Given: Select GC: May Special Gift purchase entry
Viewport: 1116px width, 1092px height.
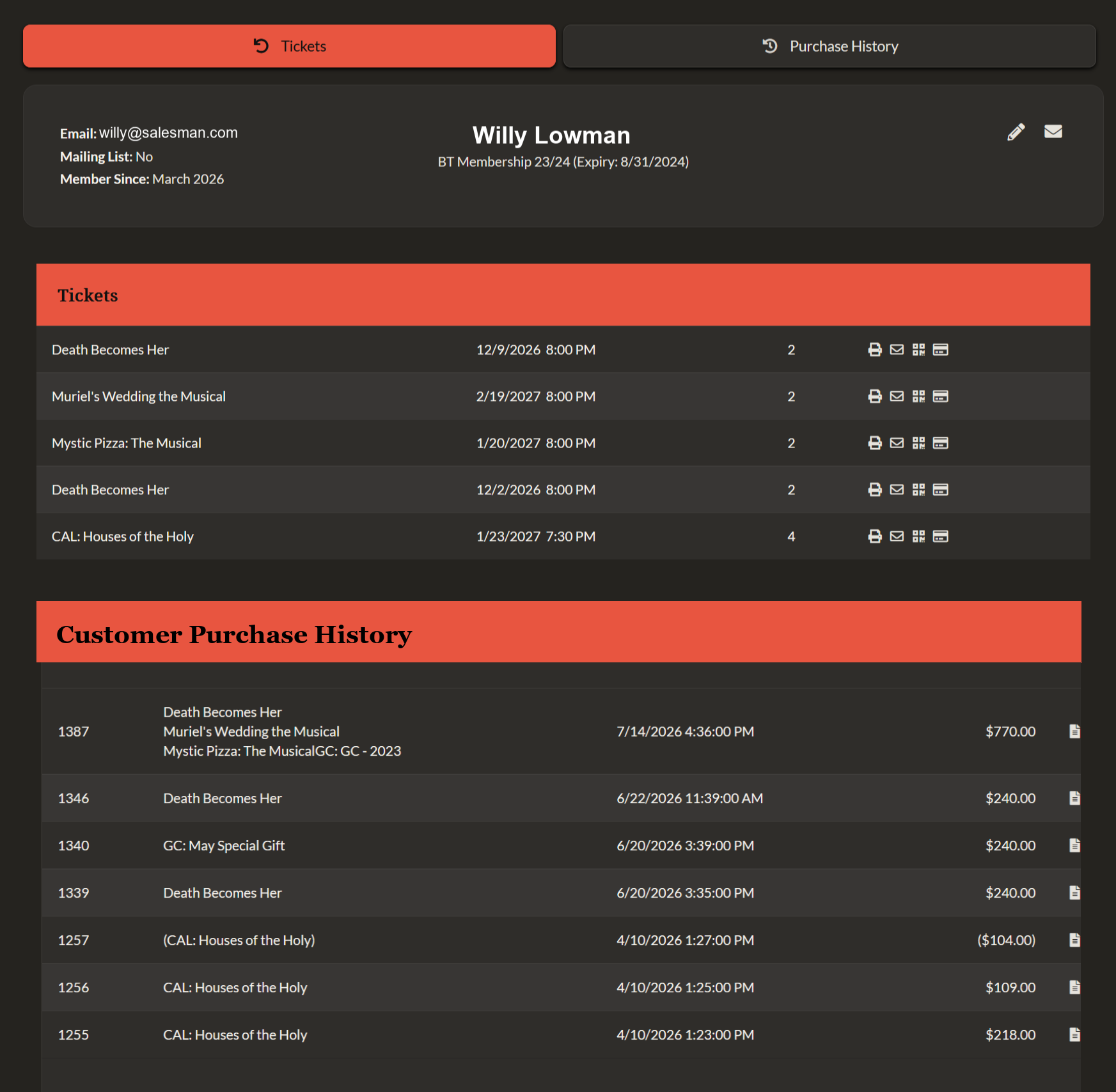Looking at the screenshot, I should click(224, 845).
